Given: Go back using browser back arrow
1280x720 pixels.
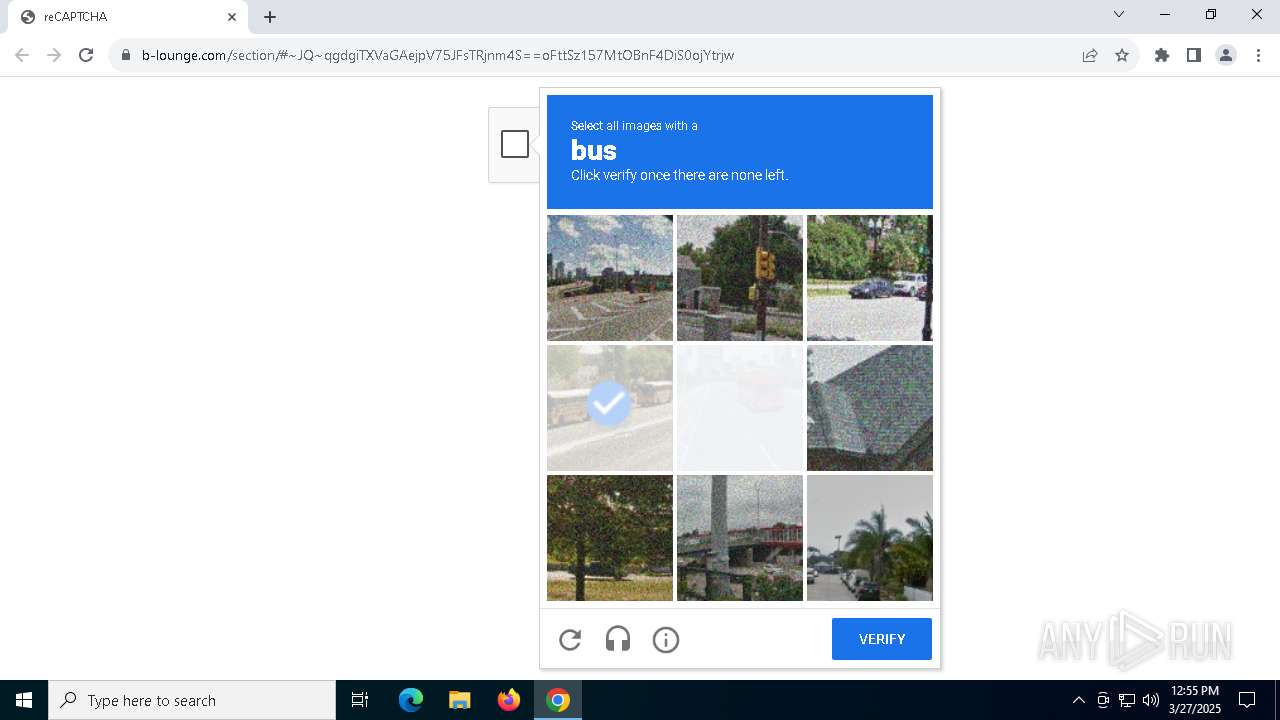Looking at the screenshot, I should [22, 55].
